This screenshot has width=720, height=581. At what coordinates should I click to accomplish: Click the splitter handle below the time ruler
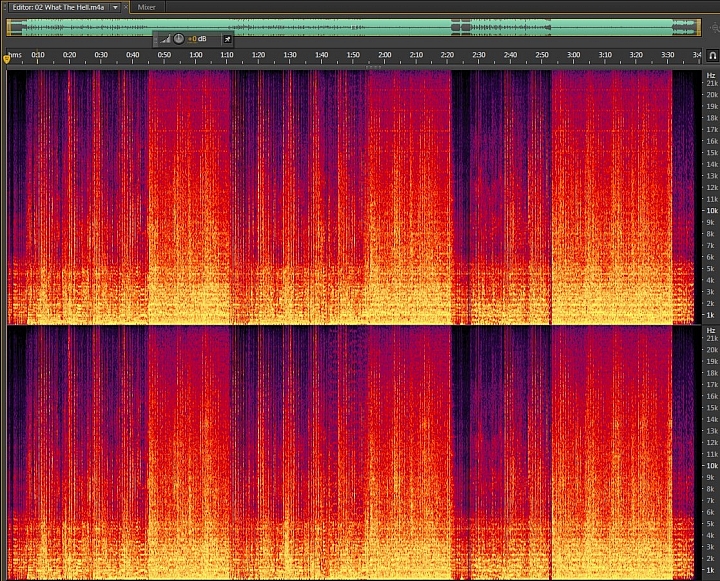click(x=373, y=67)
